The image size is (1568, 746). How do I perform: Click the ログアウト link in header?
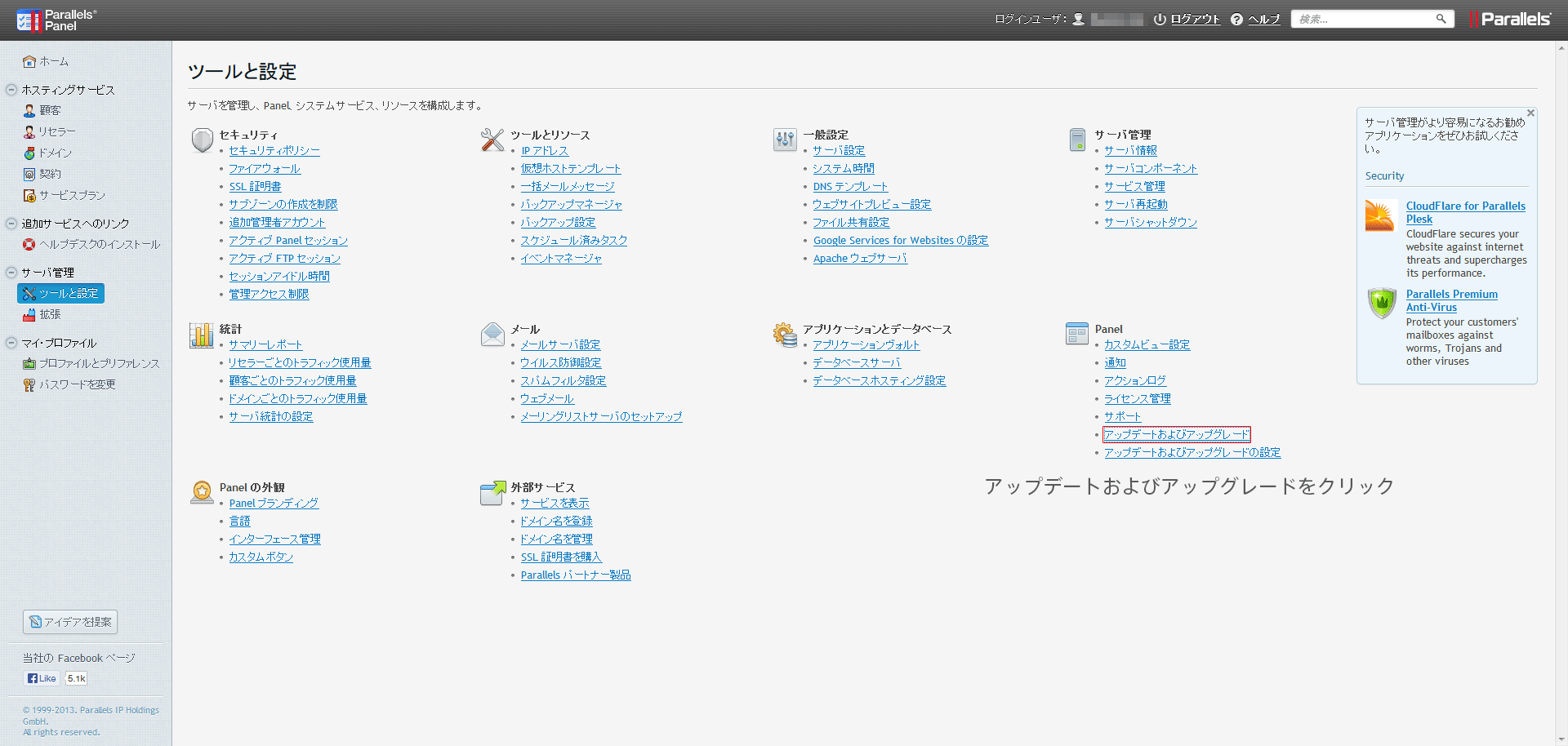tap(1195, 20)
